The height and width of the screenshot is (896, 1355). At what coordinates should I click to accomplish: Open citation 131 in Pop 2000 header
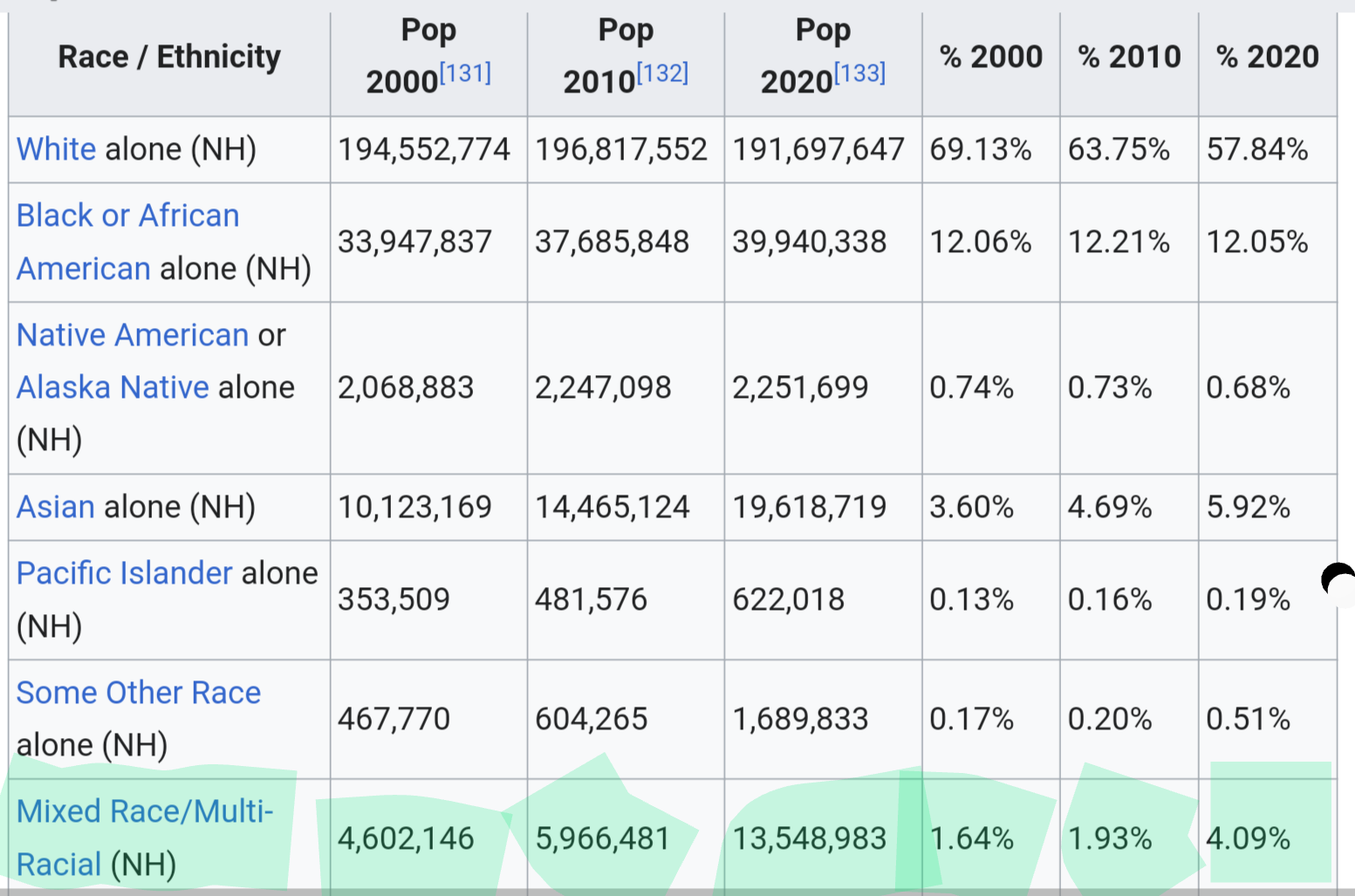click(x=465, y=72)
